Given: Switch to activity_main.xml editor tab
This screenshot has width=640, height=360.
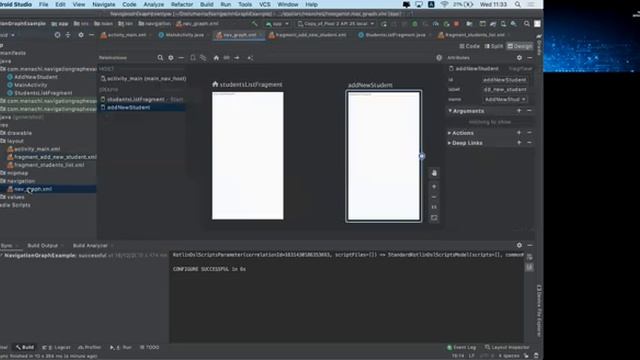Looking at the screenshot, I should 124,35.
